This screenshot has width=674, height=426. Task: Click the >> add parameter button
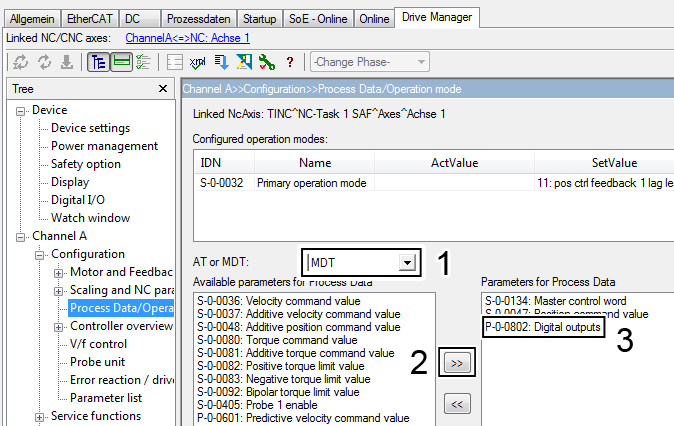click(457, 363)
